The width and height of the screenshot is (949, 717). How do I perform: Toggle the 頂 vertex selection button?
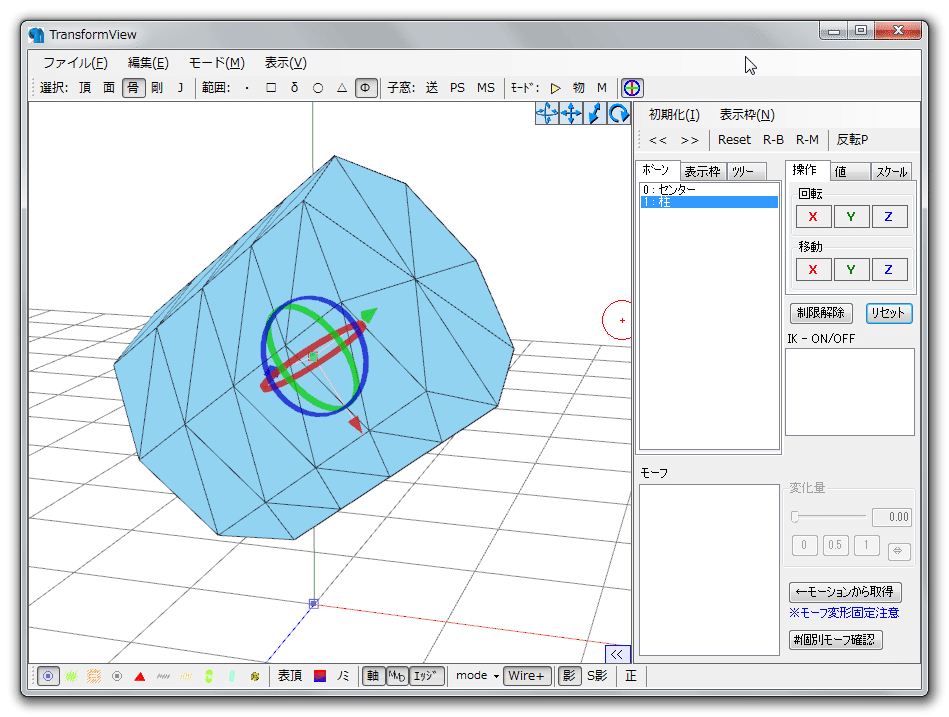pos(85,88)
